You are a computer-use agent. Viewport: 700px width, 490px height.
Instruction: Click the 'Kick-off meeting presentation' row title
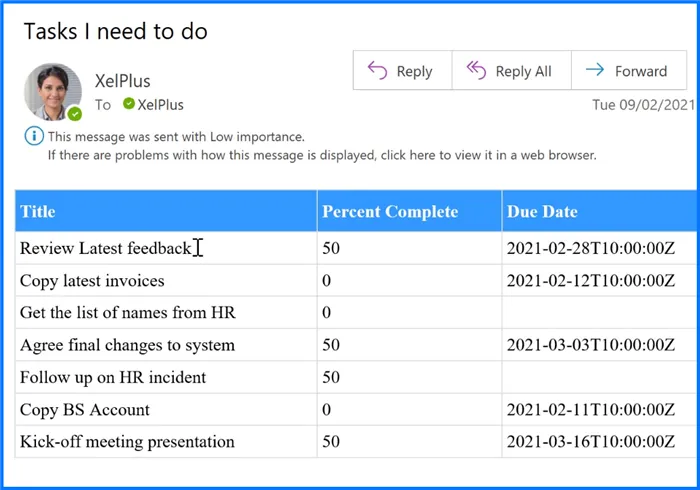(x=127, y=441)
